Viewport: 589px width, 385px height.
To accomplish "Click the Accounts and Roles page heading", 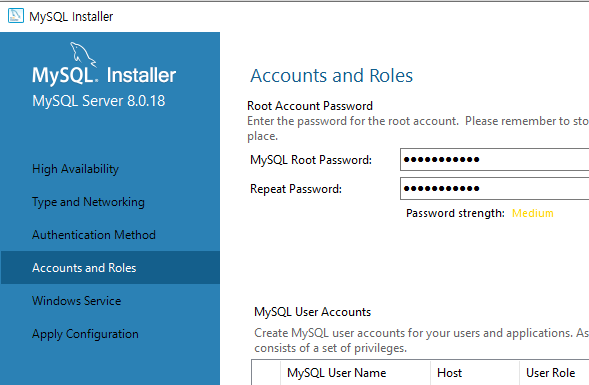I will coord(332,75).
